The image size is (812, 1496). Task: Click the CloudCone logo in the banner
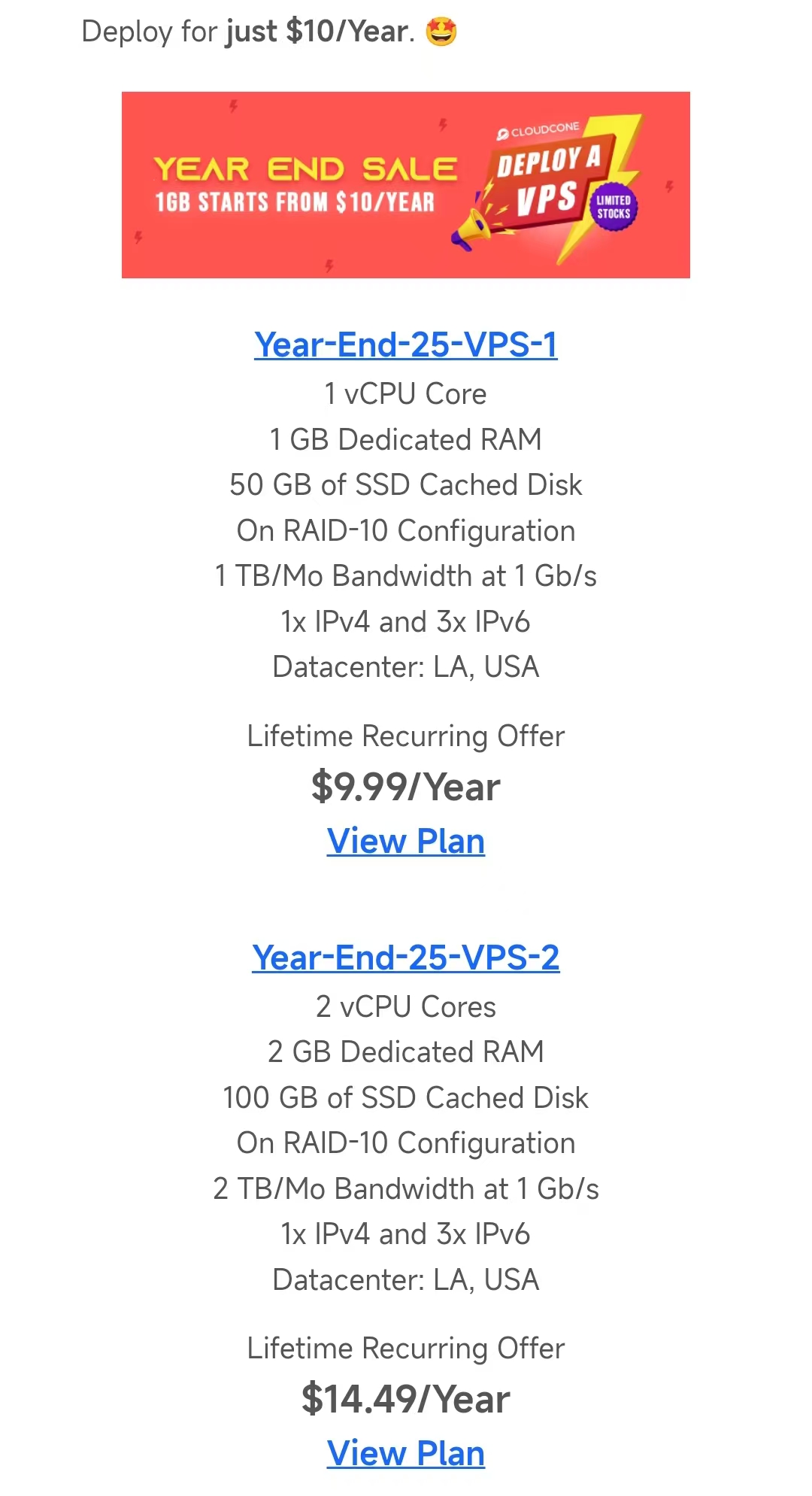(x=538, y=131)
